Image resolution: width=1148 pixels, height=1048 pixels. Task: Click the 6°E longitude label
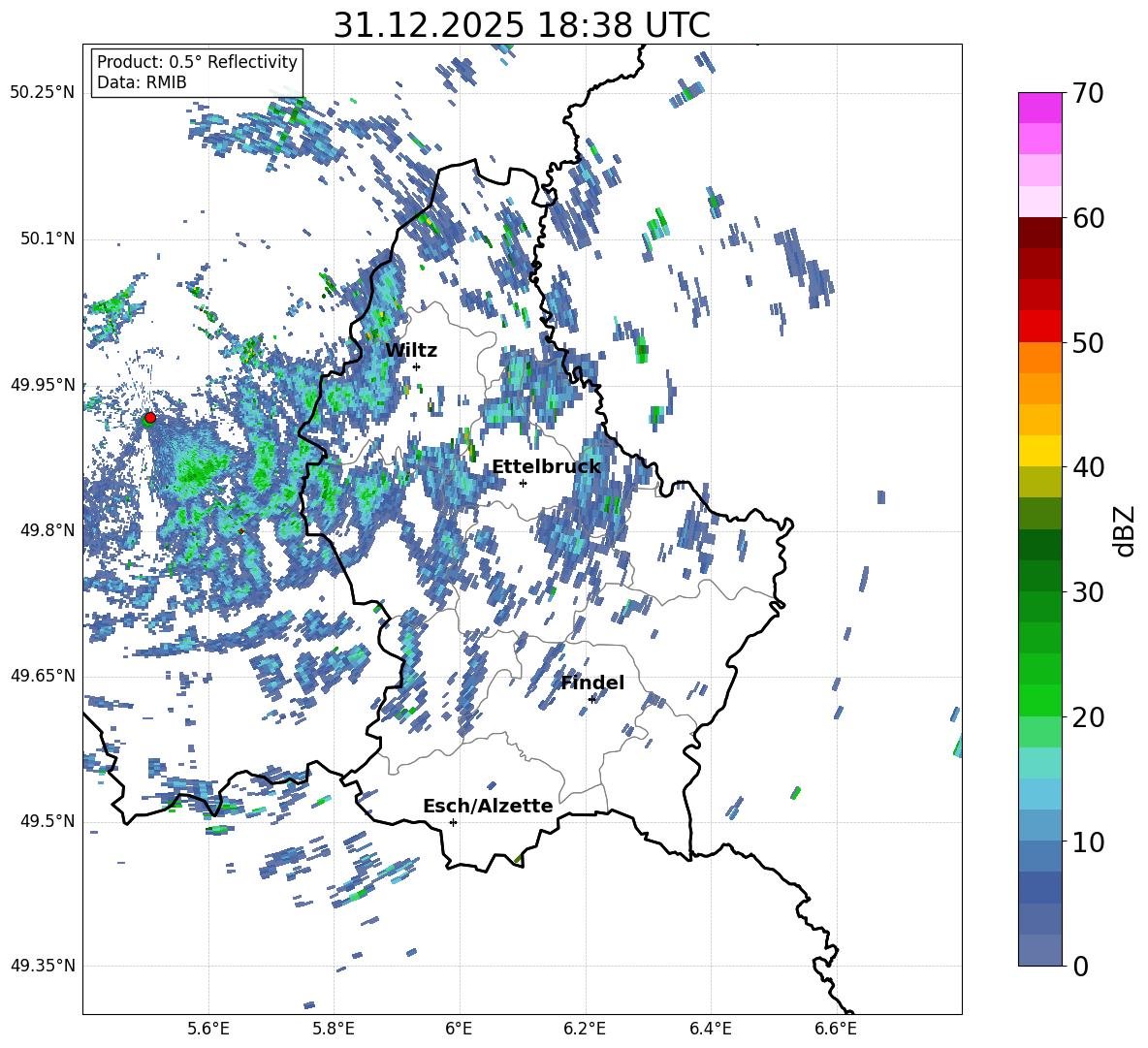(x=459, y=1029)
